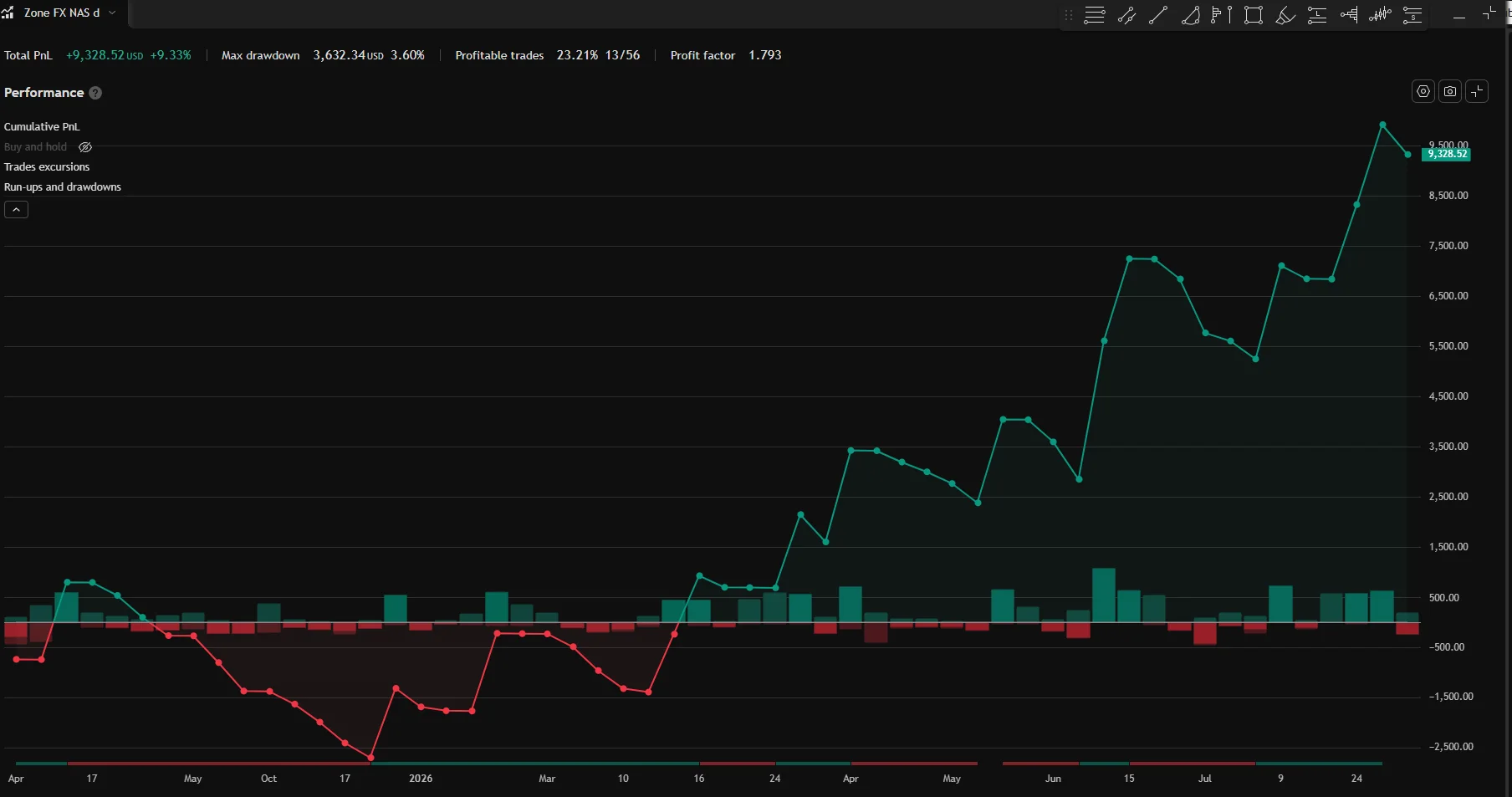The width and height of the screenshot is (1512, 797).
Task: Select the highlighter drawing tool
Action: (1285, 15)
